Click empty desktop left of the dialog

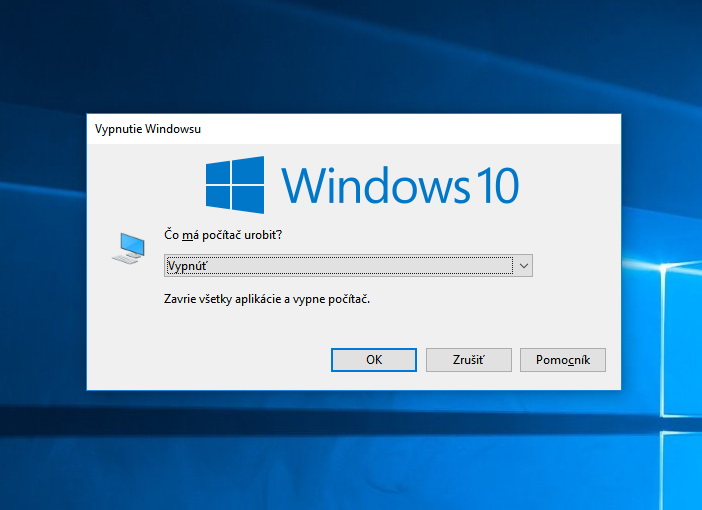click(x=42, y=250)
